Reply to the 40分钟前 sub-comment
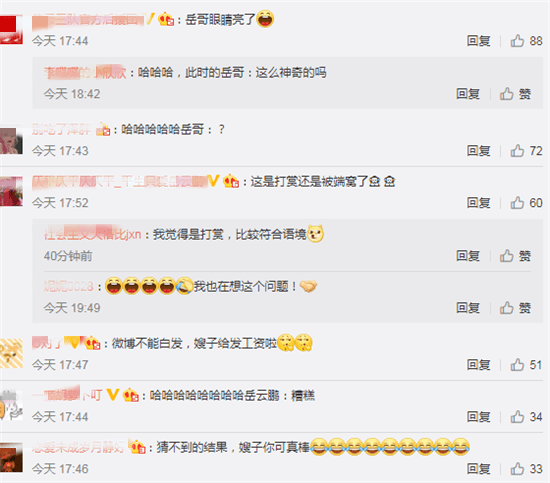The width and height of the screenshot is (550, 483). (468, 256)
